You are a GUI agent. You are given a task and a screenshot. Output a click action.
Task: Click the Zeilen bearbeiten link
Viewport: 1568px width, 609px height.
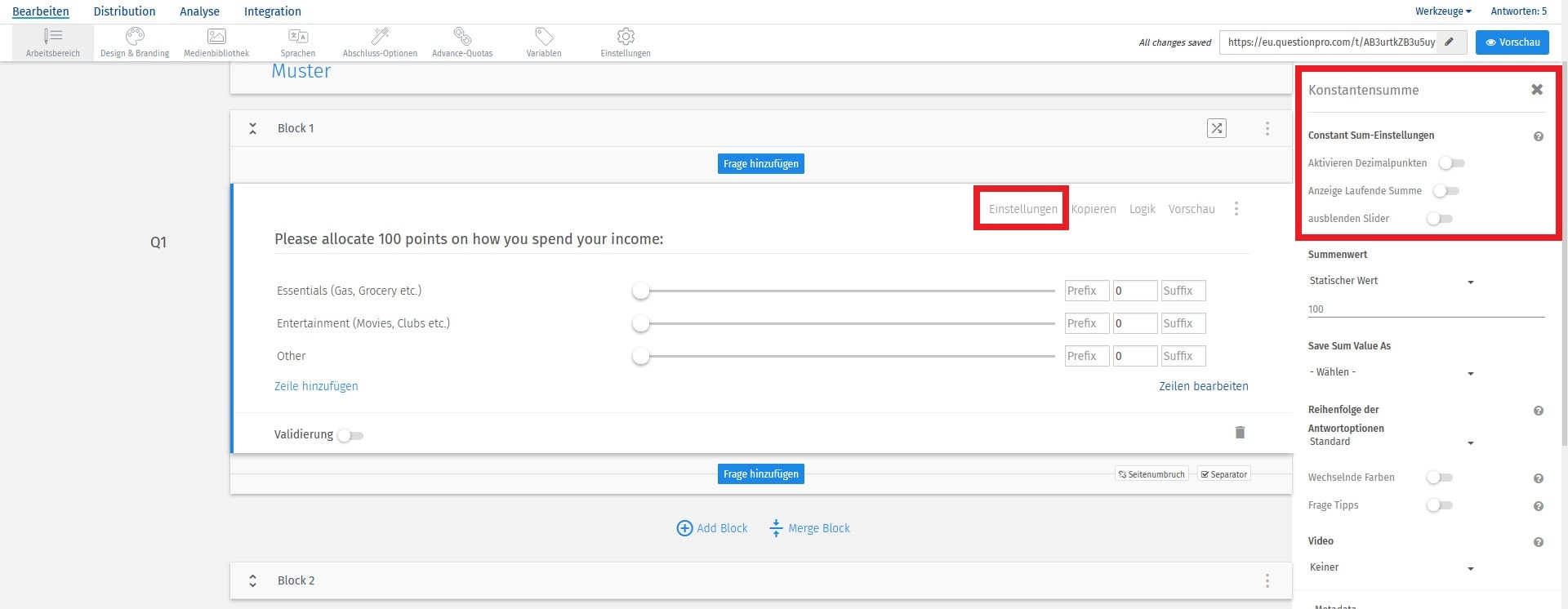tap(1204, 386)
